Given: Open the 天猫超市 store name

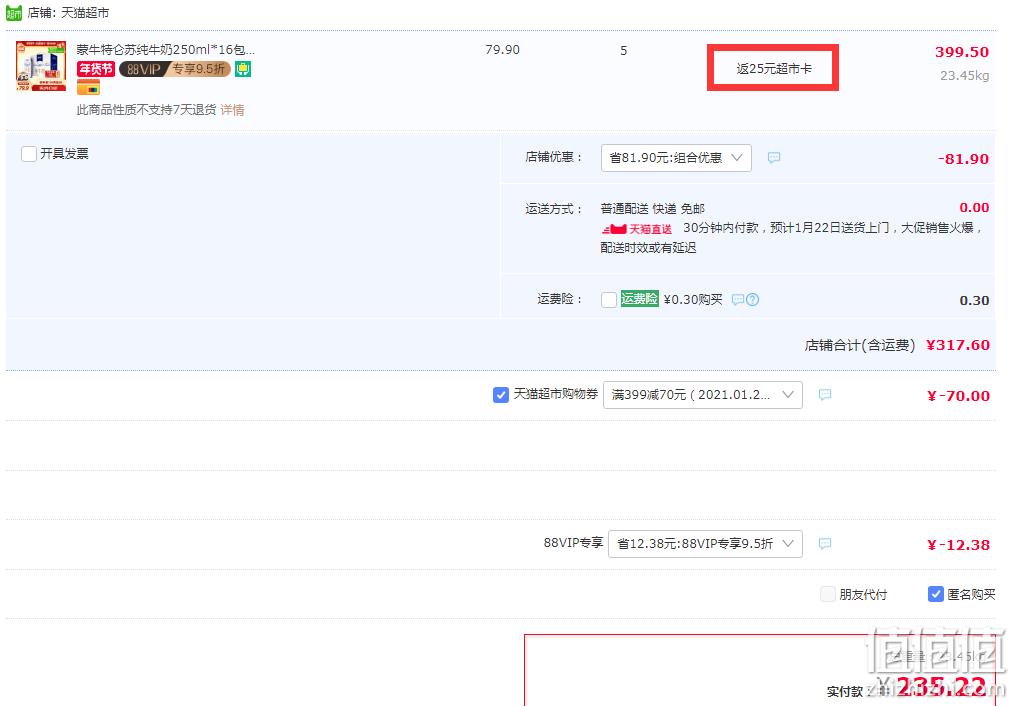Looking at the screenshot, I should [85, 12].
